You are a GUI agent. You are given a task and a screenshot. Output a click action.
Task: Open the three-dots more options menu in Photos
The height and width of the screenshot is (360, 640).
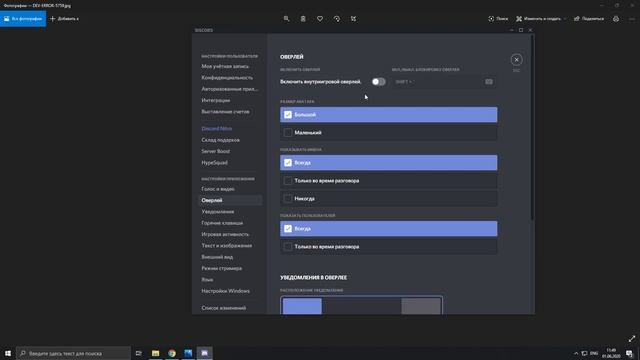(x=632, y=19)
